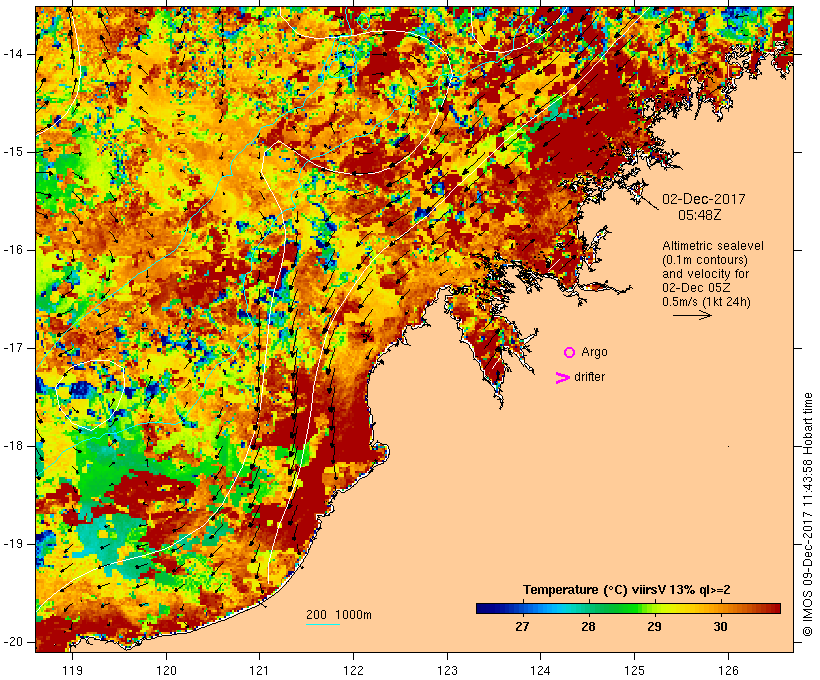Click the drifter legend label
The width and height of the screenshot is (820, 680).
click(589, 377)
